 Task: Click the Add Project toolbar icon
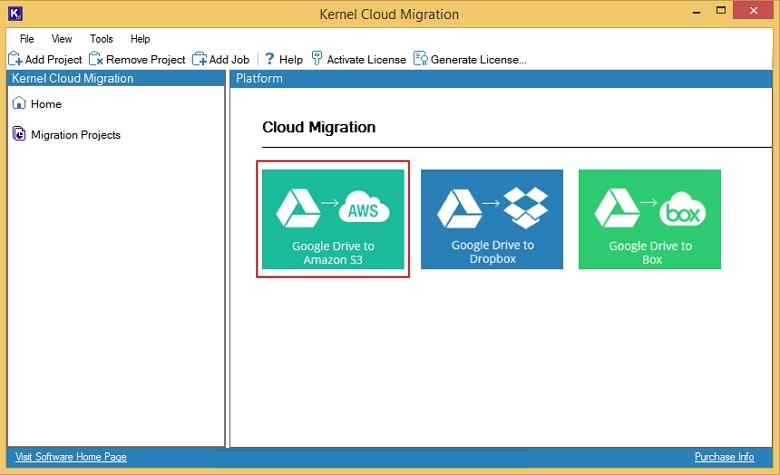(x=15, y=59)
